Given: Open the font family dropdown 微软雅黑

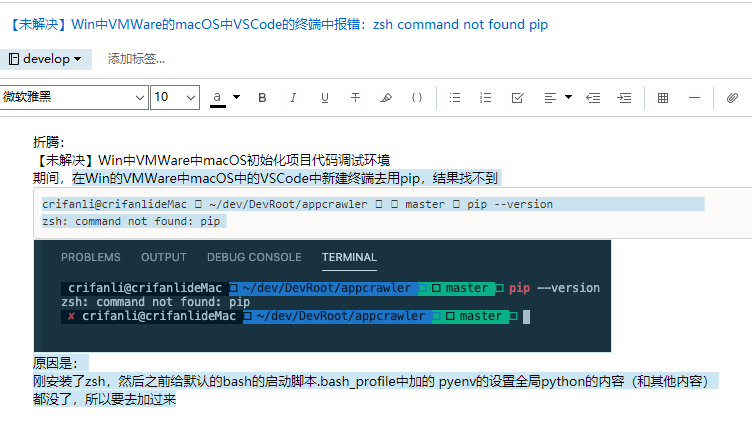Looking at the screenshot, I should (74, 97).
